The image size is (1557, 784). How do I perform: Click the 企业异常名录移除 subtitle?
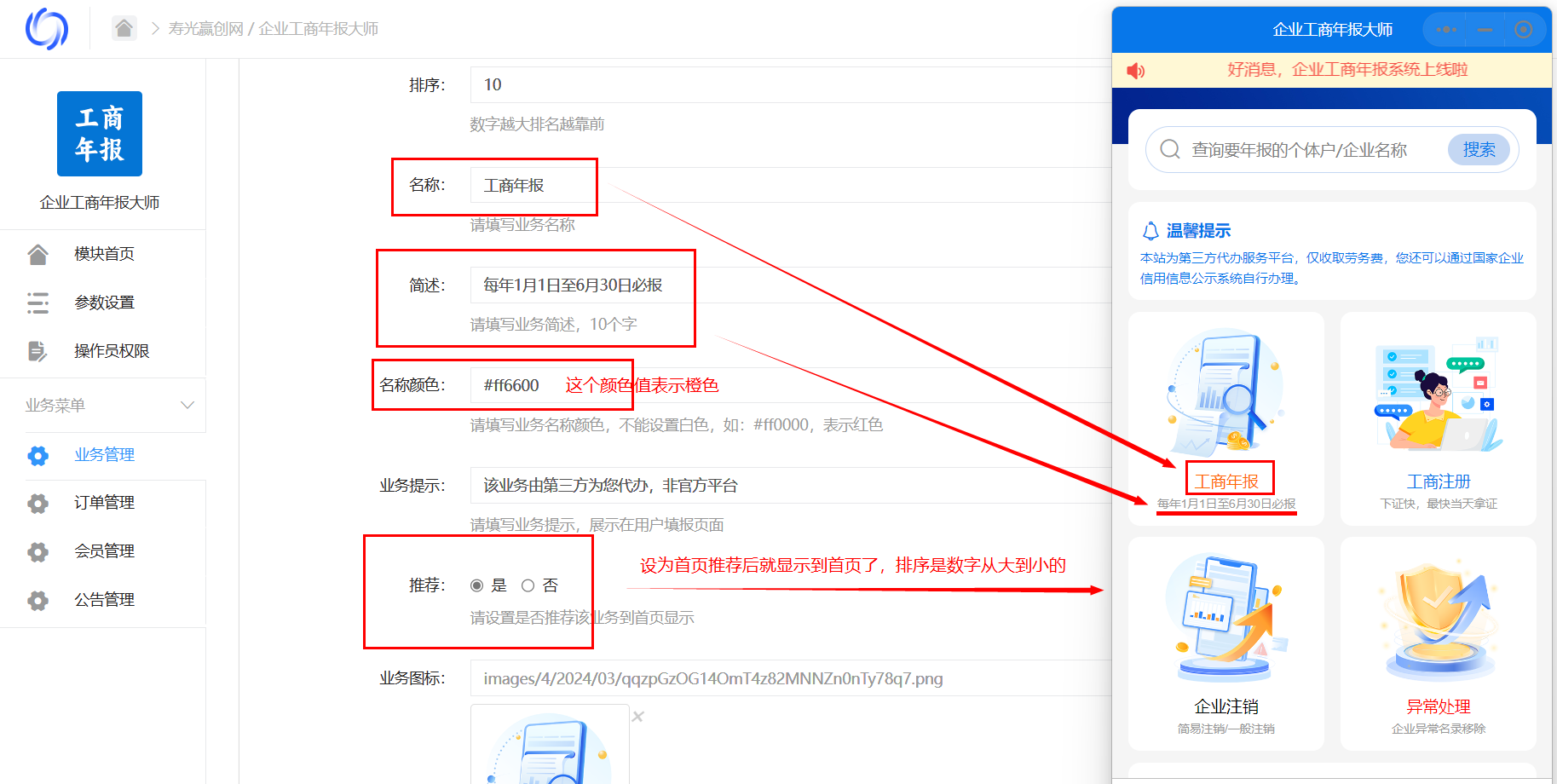tap(1439, 729)
